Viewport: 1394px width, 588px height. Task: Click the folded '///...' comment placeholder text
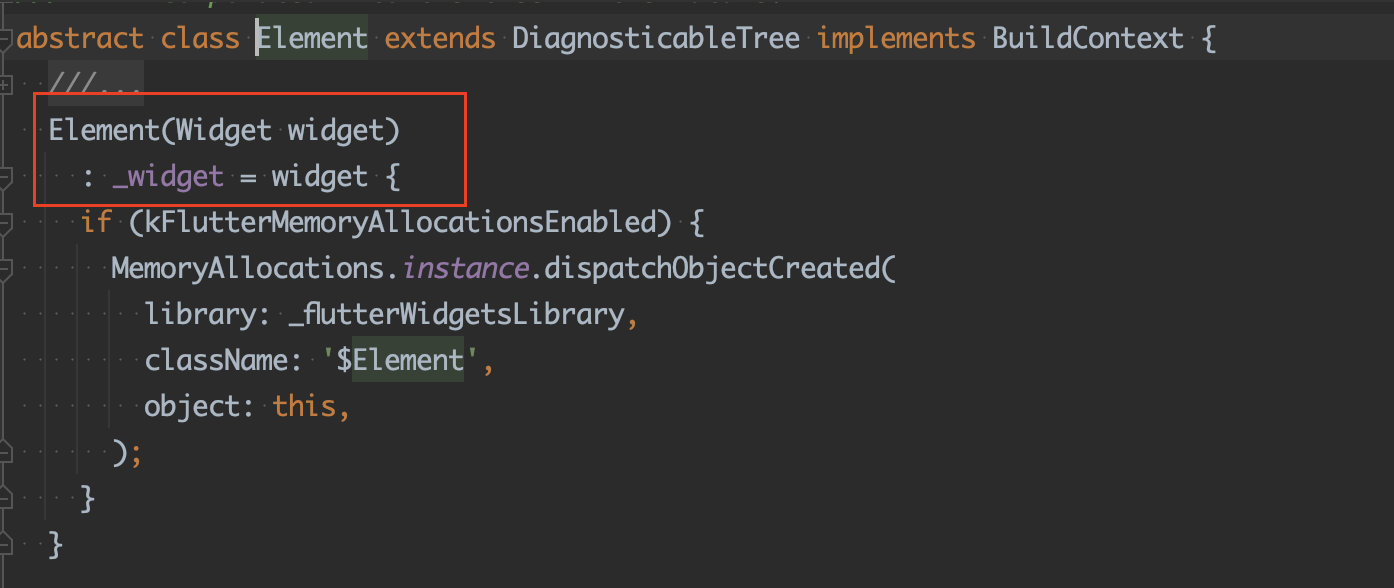(x=96, y=86)
